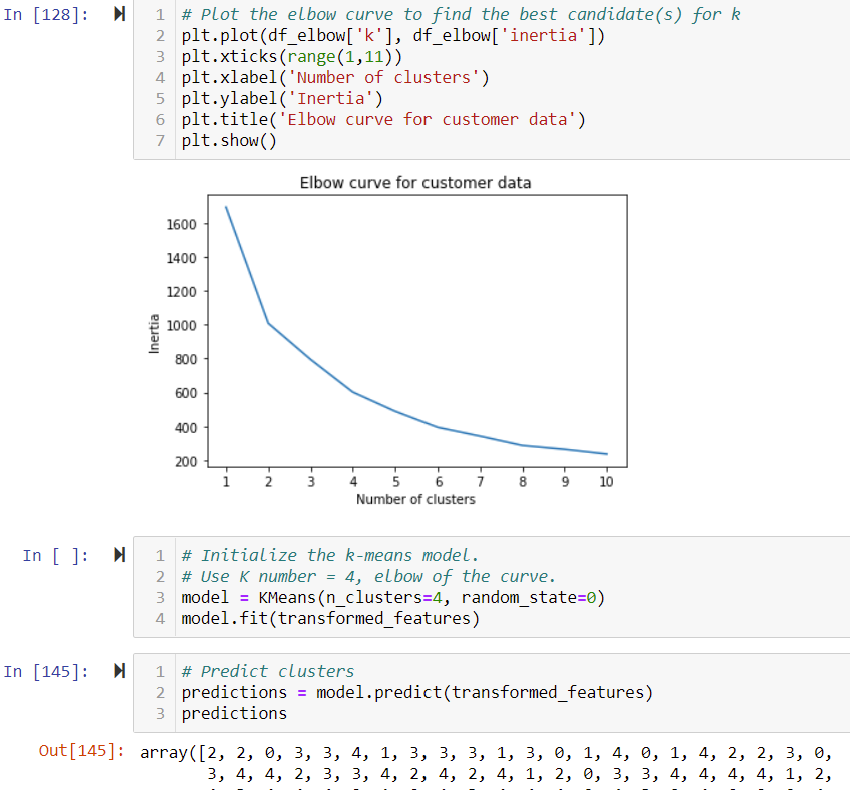
Task: Click the model.fit(transformed_features) line
Action: coord(331,619)
